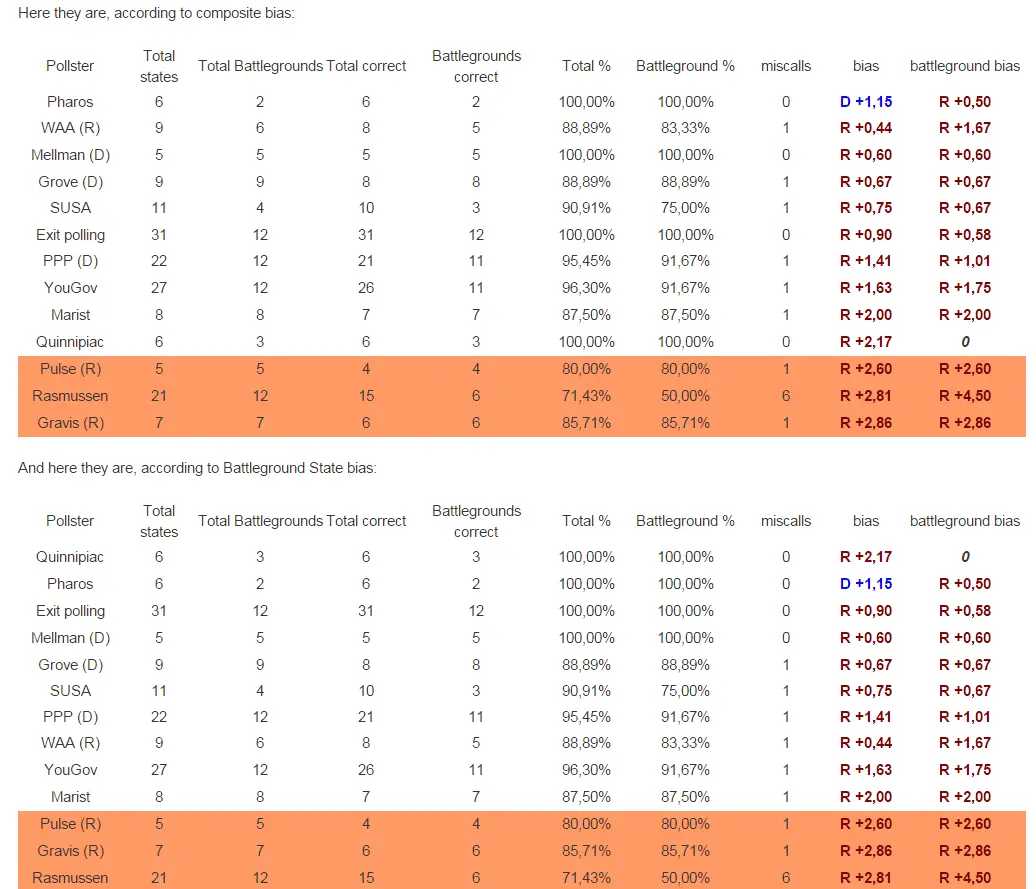Click the 'according to Battleground State bias' heading text
Viewport: 1036px width, 889px height.
click(x=197, y=468)
